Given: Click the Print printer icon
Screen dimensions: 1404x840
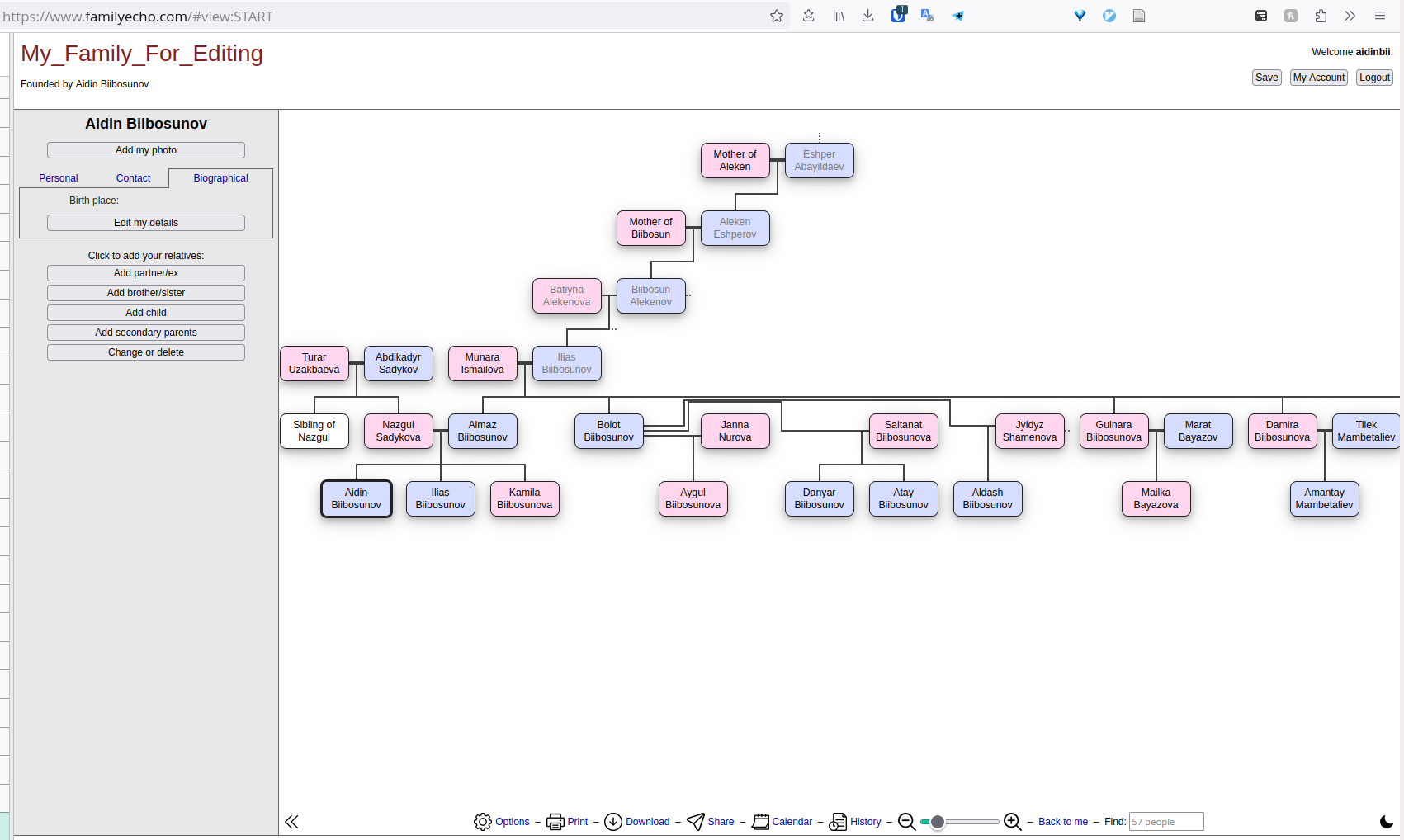Looking at the screenshot, I should pyautogui.click(x=555, y=822).
